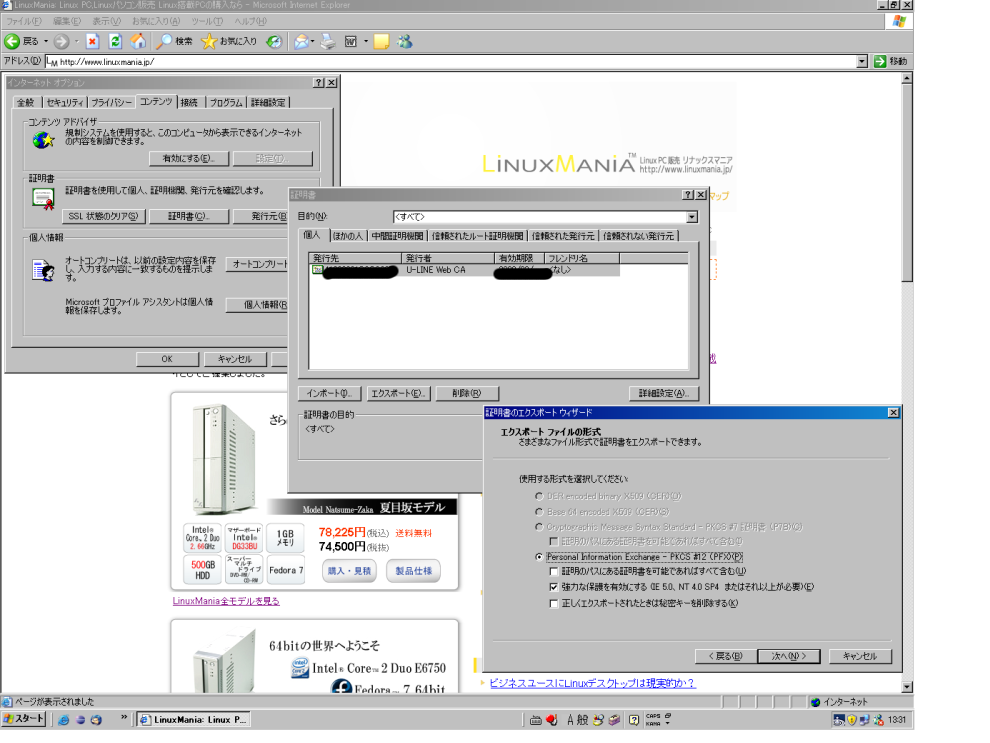Viewport: 990px width, 743px height.
Task: Click the Start (スタート) button
Action: pyautogui.click(x=24, y=719)
